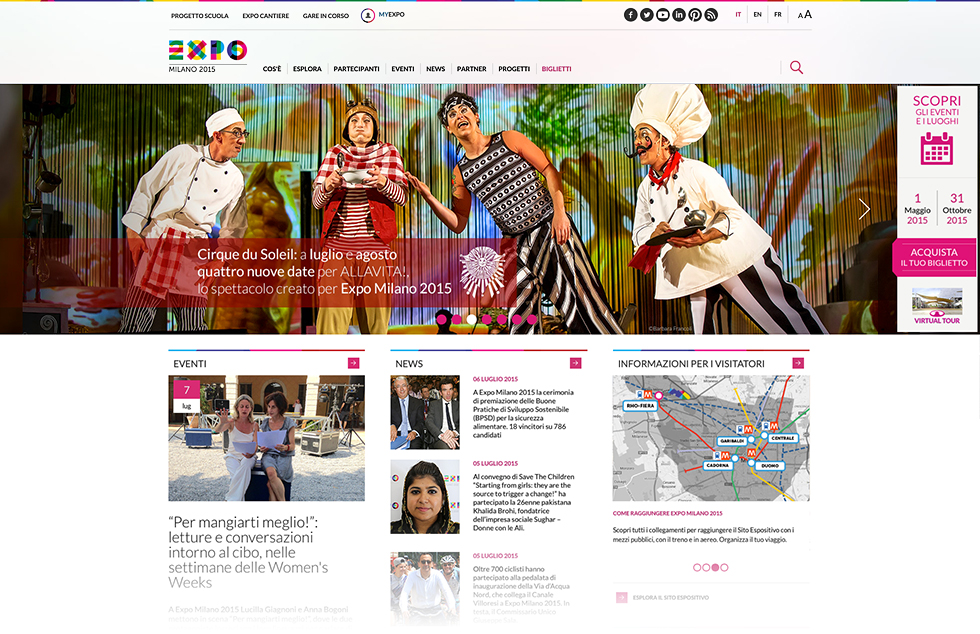Open the YouTube social icon
Viewport: 980px width, 634px height.
pos(662,15)
